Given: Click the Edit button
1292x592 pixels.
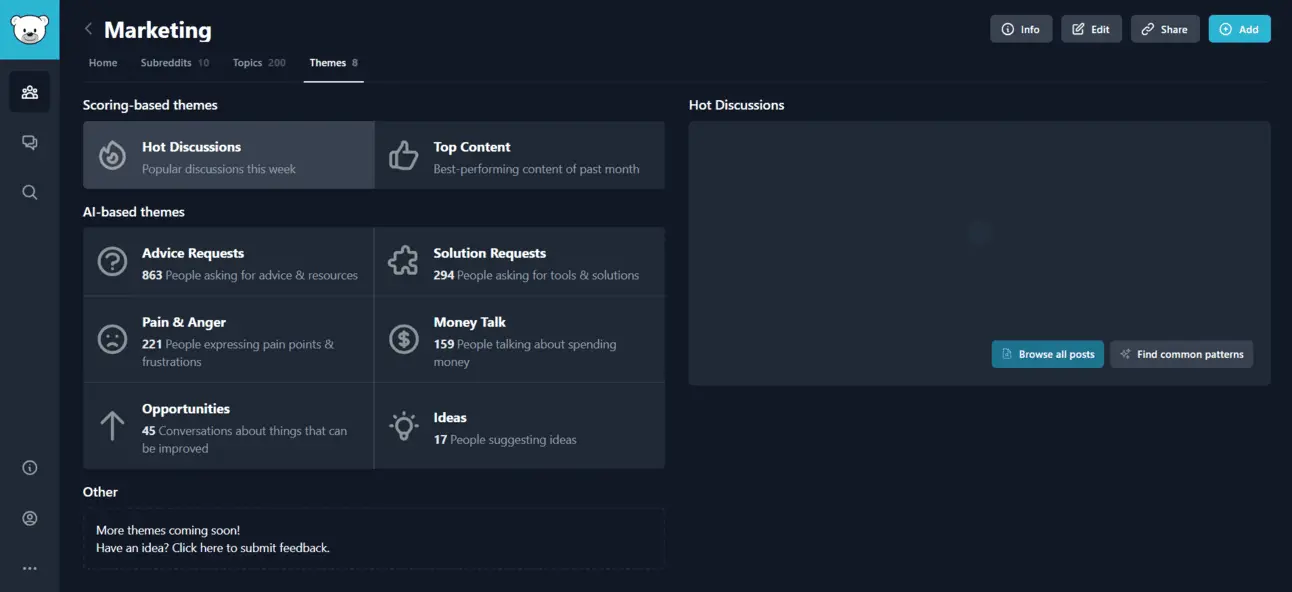Looking at the screenshot, I should pyautogui.click(x=1091, y=29).
